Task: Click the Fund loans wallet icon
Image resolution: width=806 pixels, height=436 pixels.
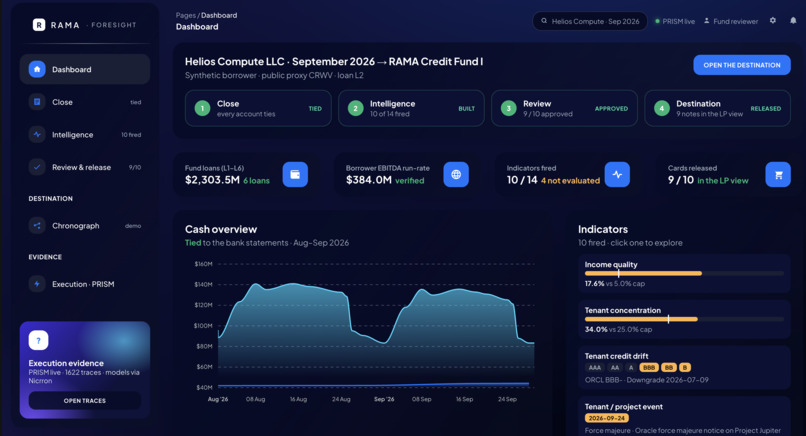Action: click(x=295, y=174)
